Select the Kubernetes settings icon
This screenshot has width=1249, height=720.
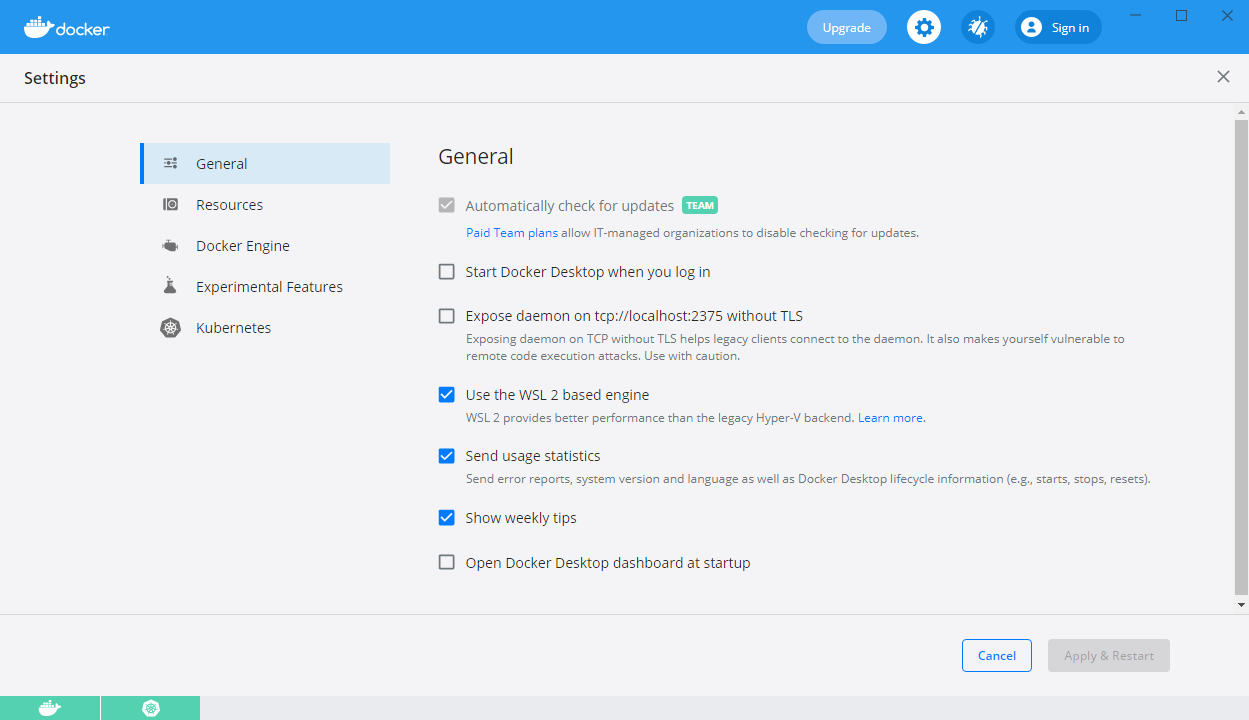pyautogui.click(x=170, y=327)
